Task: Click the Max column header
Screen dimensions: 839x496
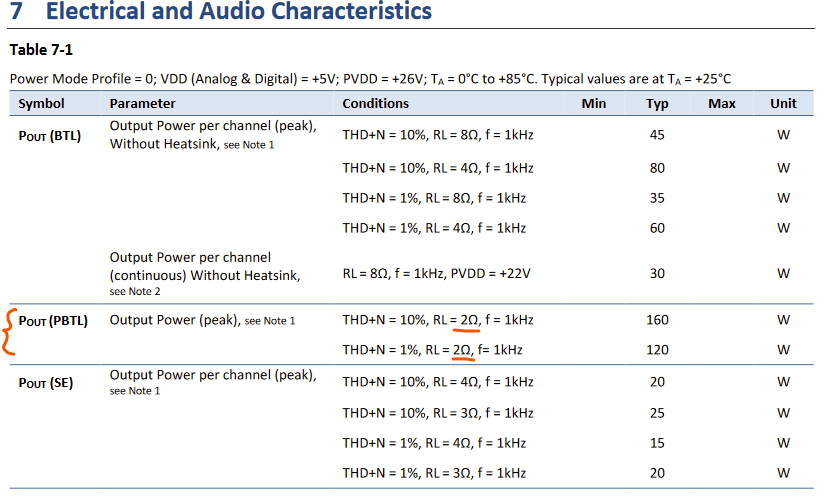Action: point(722,103)
